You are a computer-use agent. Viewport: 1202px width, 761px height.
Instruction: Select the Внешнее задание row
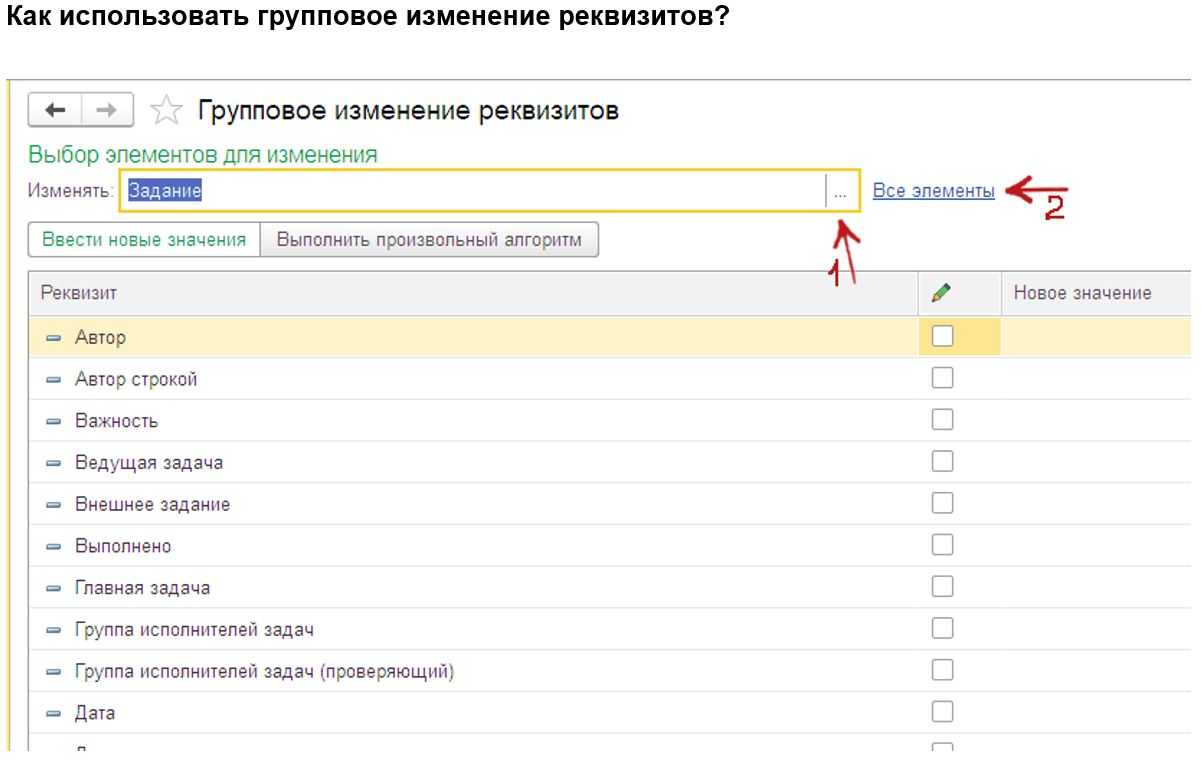(x=152, y=504)
